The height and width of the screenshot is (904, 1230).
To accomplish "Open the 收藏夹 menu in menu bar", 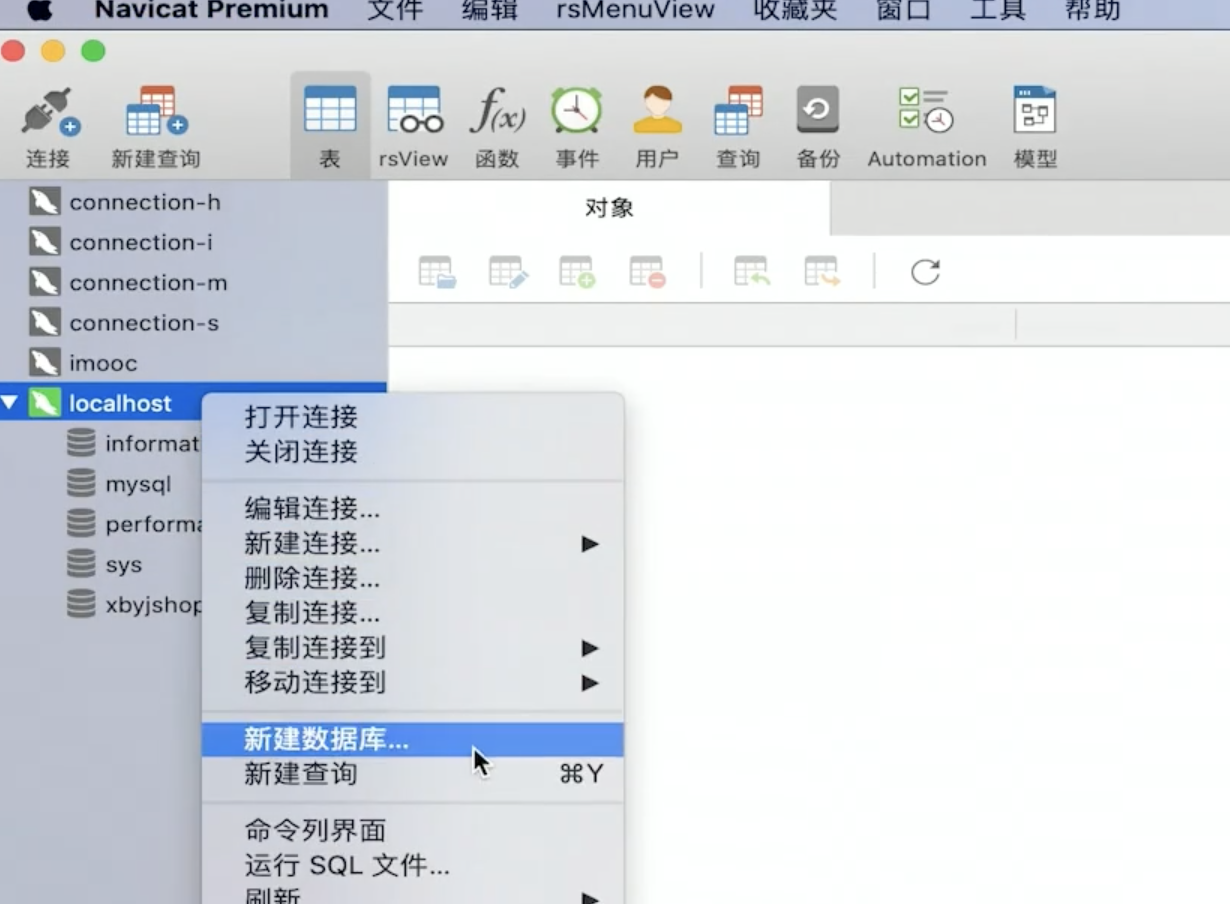I will click(x=795, y=11).
